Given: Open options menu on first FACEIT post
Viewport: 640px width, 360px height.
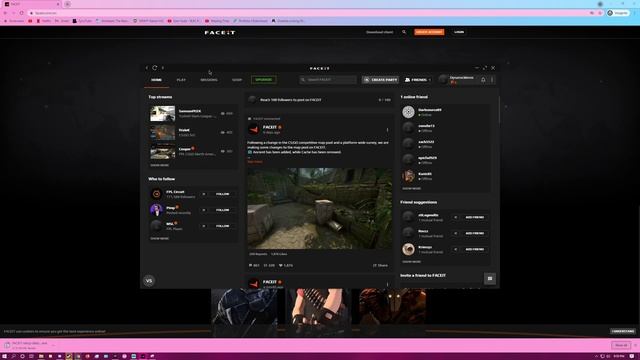Looking at the screenshot, I should (387, 130).
